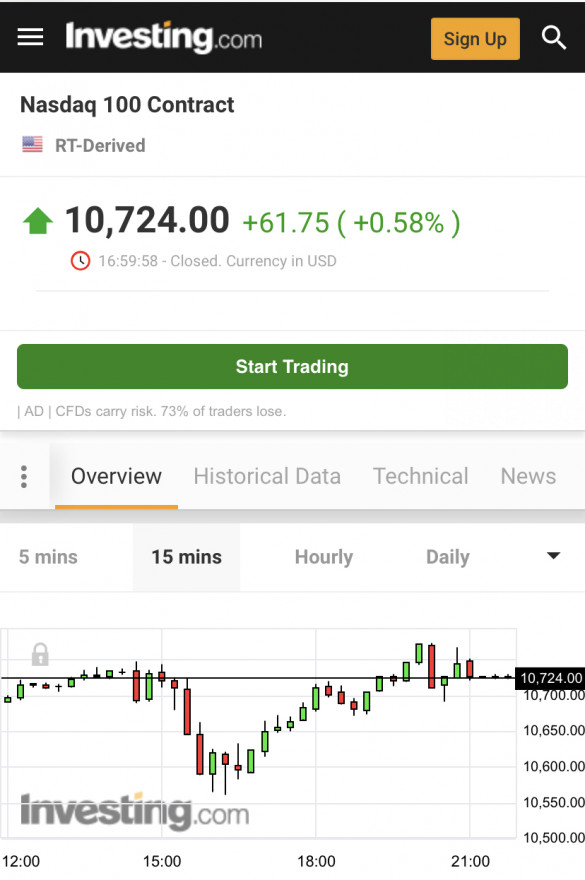Switch chart to Daily interval
This screenshot has width=585, height=880.
(448, 557)
